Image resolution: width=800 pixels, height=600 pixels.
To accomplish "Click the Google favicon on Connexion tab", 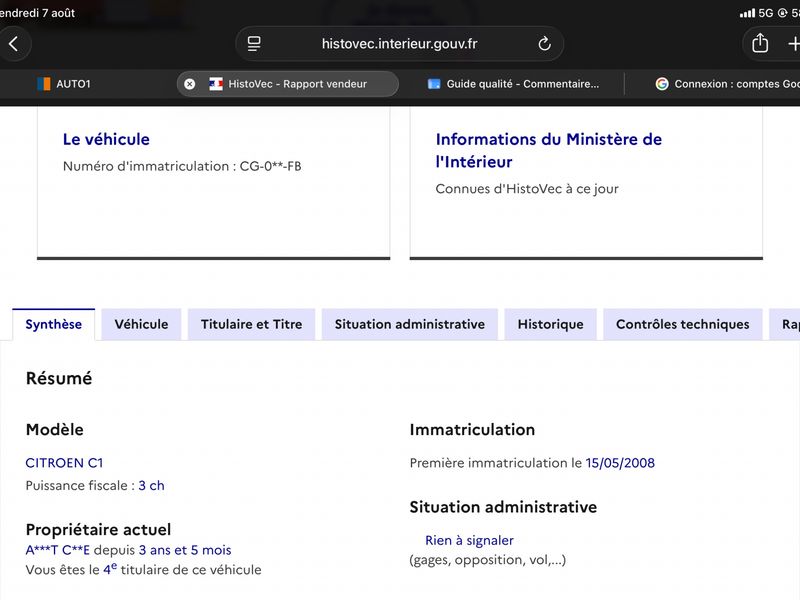I will (x=662, y=84).
